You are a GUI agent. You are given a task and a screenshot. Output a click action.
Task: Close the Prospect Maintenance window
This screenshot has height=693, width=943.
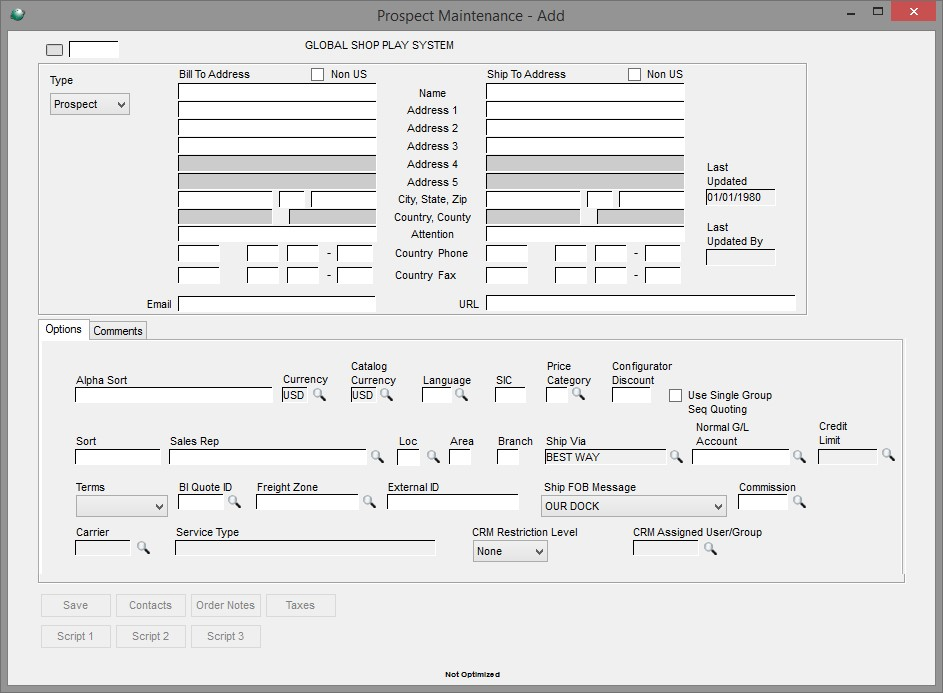coord(913,12)
